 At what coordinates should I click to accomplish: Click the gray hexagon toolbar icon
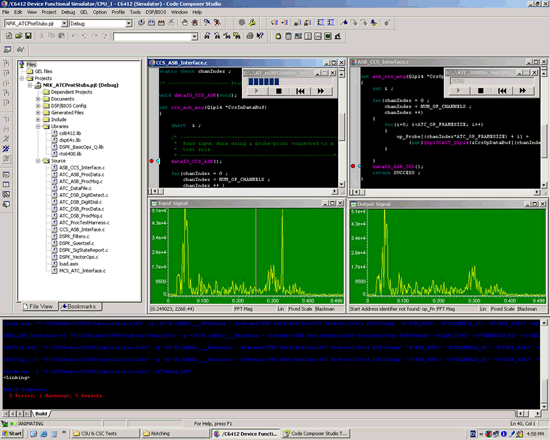coord(242,23)
